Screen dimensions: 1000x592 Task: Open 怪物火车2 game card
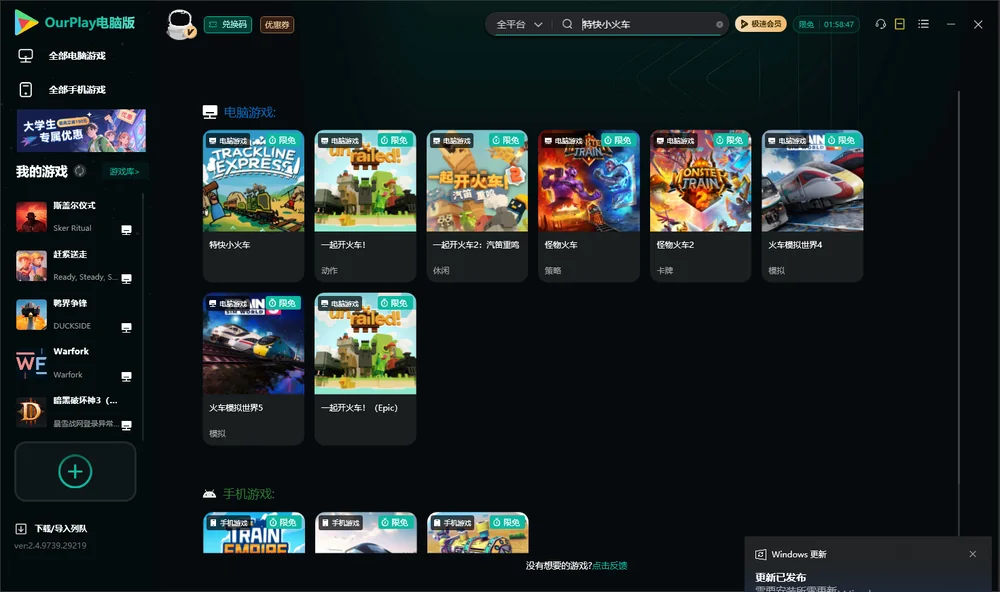tap(700, 205)
